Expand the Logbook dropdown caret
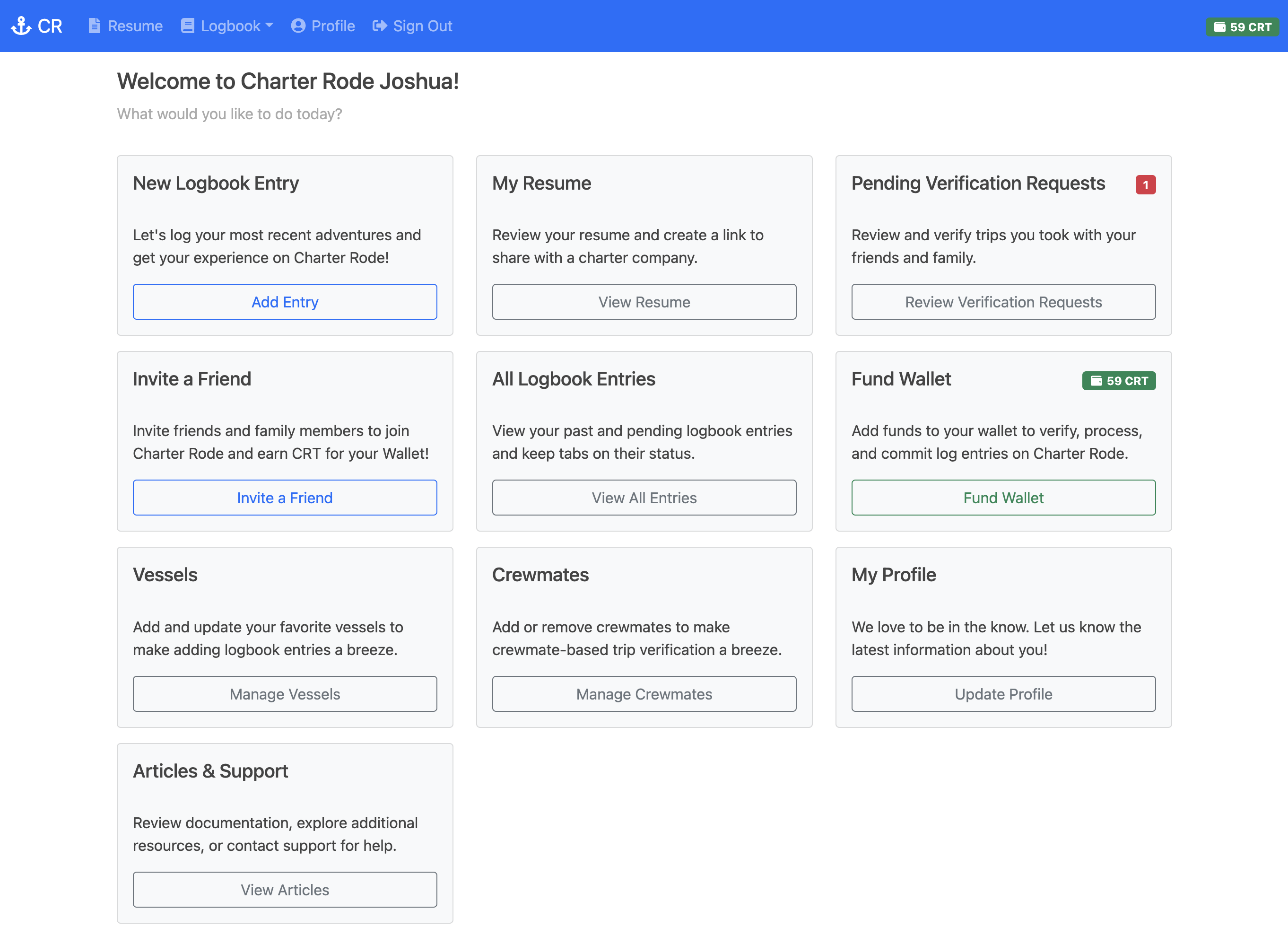The image size is (1288, 936). tap(269, 26)
